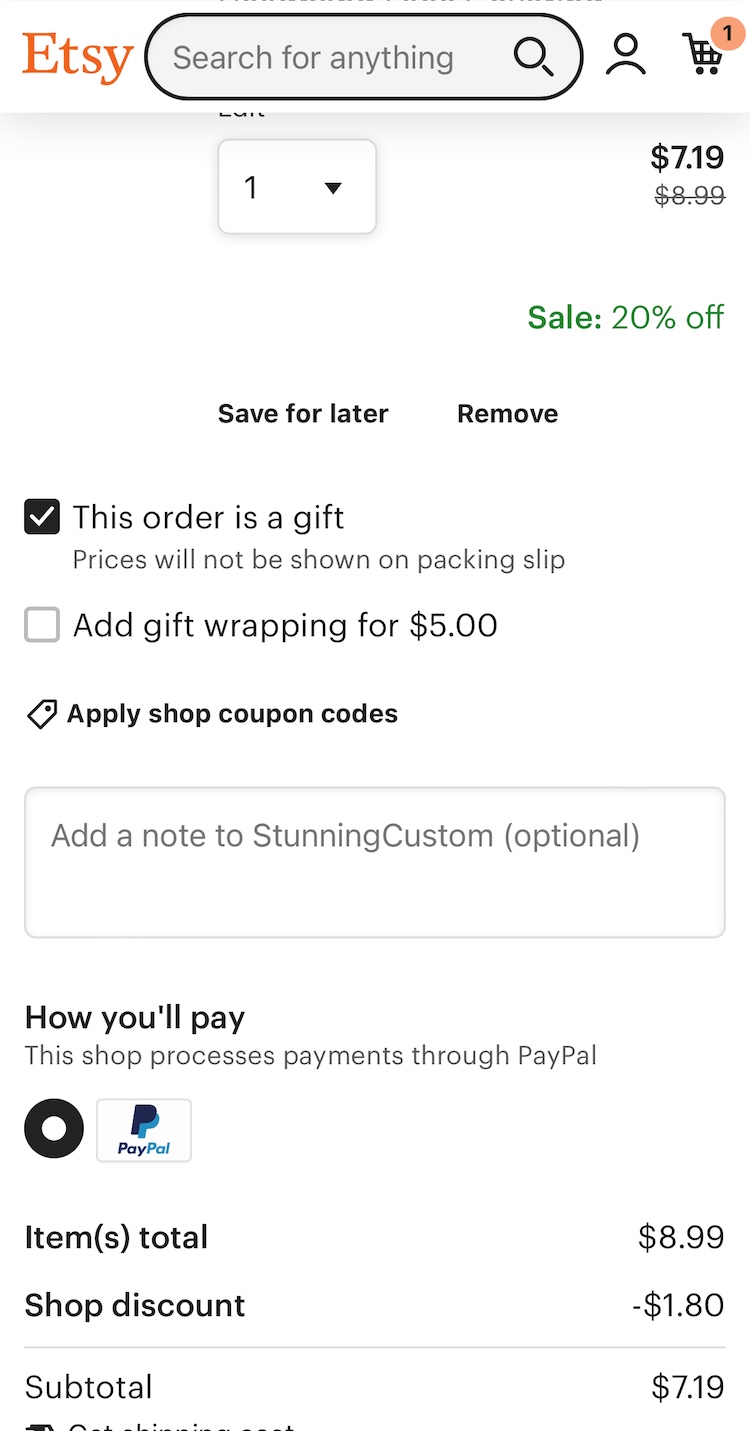Viewport: 750px width, 1431px height.
Task: Click the Add gift wrapping label text
Action: tap(285, 625)
